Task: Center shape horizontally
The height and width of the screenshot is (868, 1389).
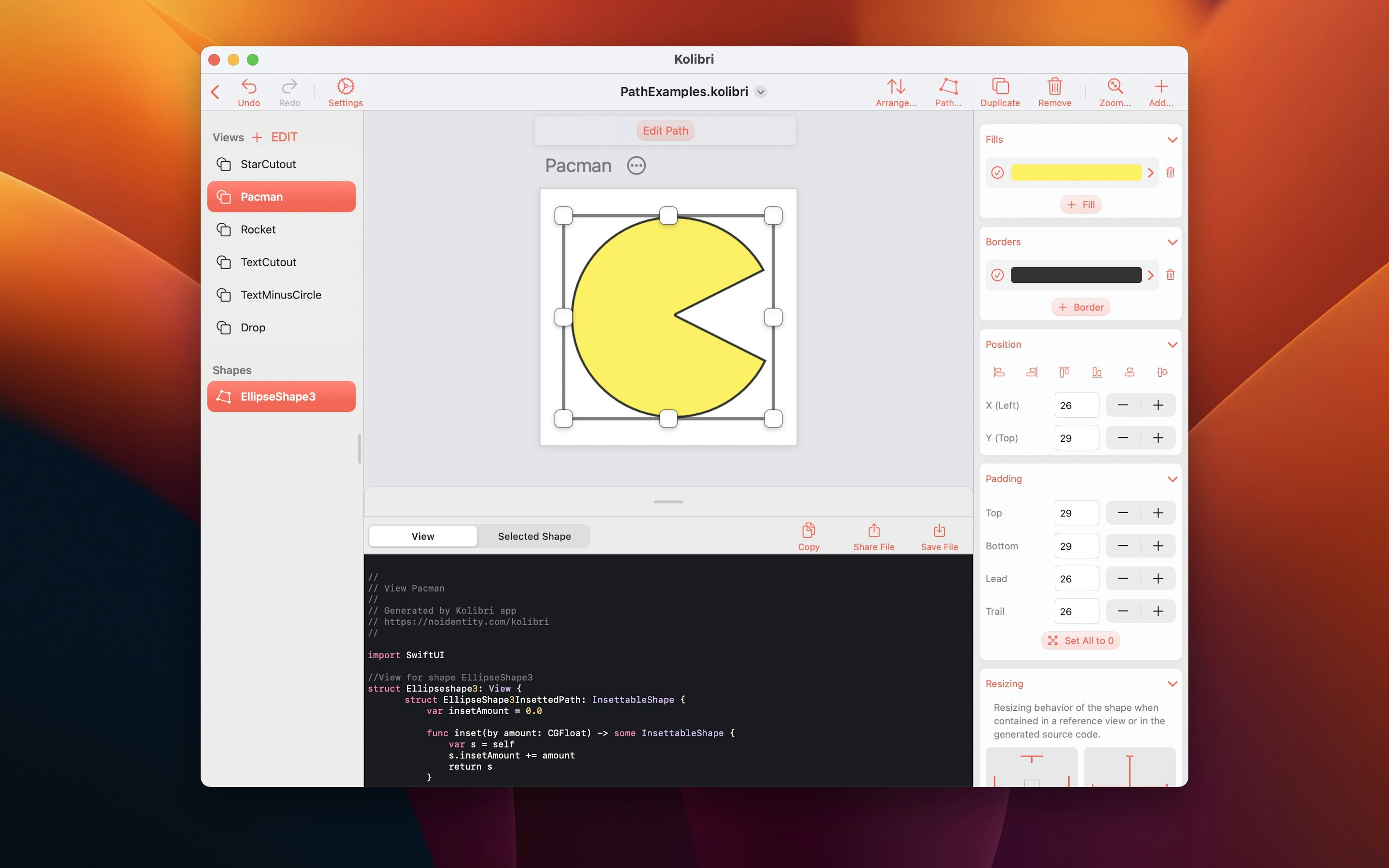Action: (1130, 372)
